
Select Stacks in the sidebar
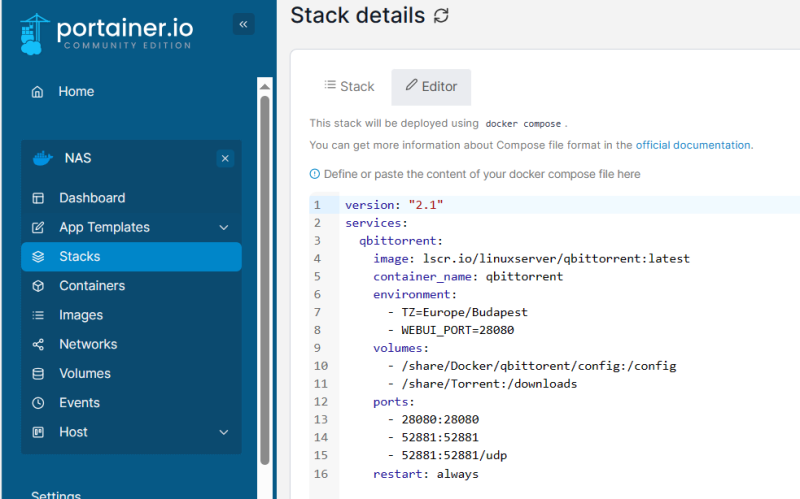pos(131,257)
